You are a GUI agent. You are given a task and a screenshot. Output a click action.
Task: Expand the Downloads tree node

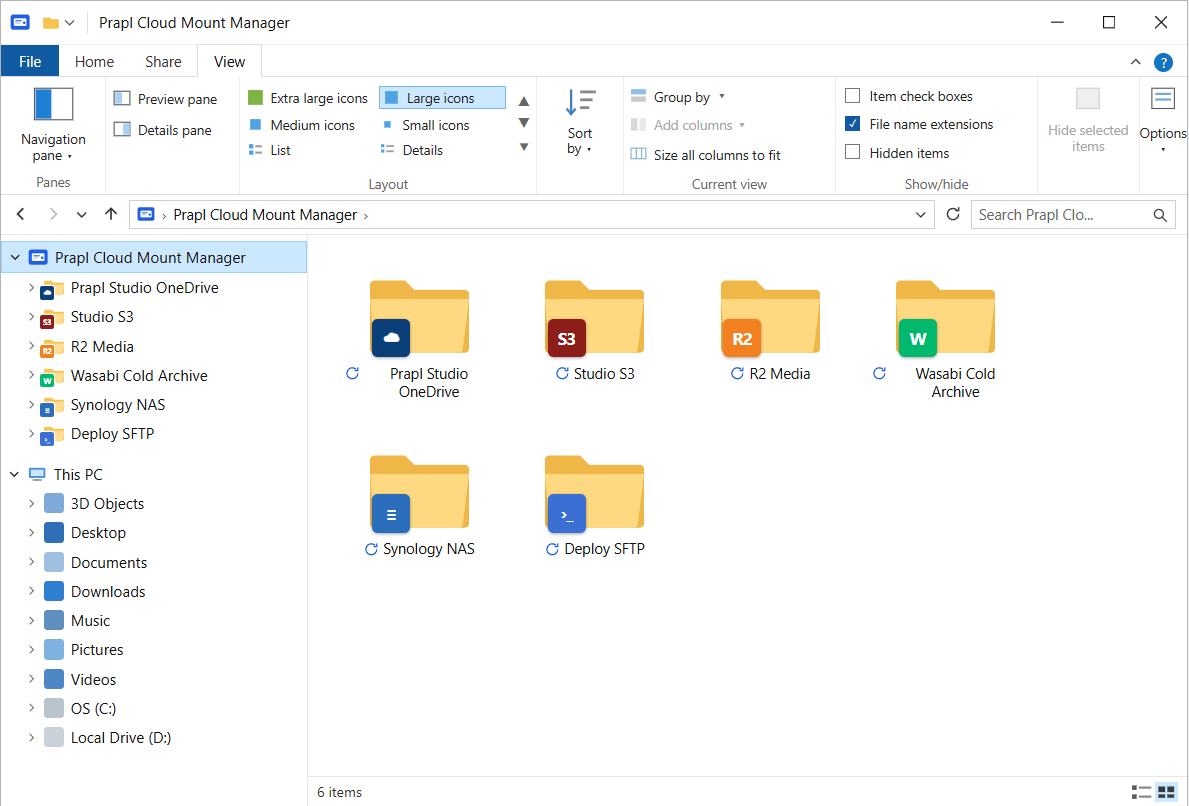[31, 591]
